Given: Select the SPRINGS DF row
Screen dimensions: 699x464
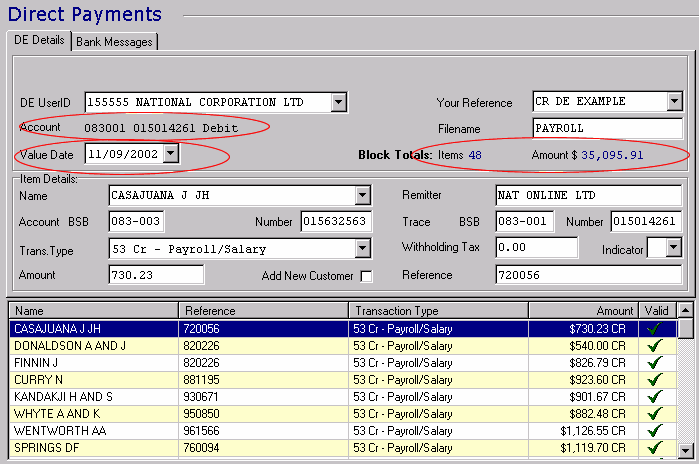Looking at the screenshot, I should click(x=343, y=448).
